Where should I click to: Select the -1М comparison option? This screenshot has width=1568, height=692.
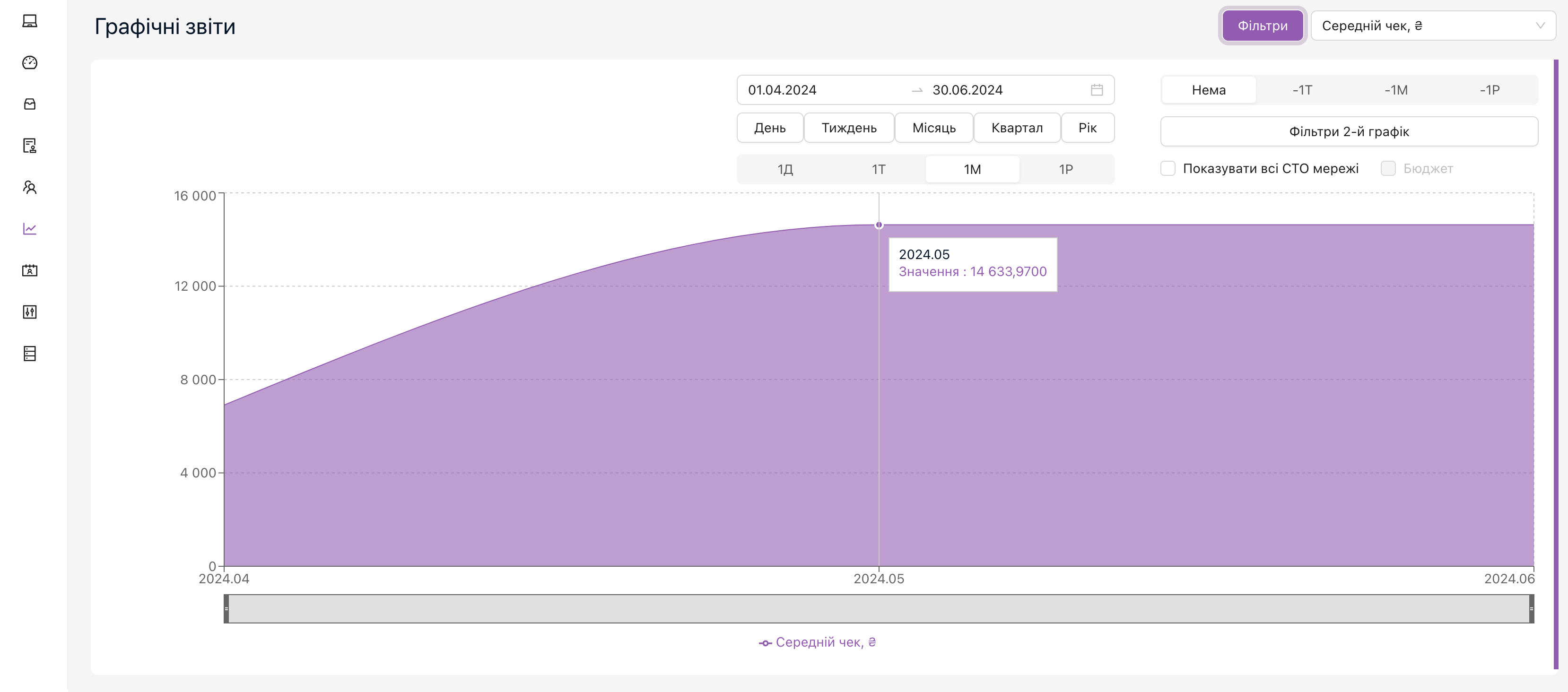[1396, 90]
